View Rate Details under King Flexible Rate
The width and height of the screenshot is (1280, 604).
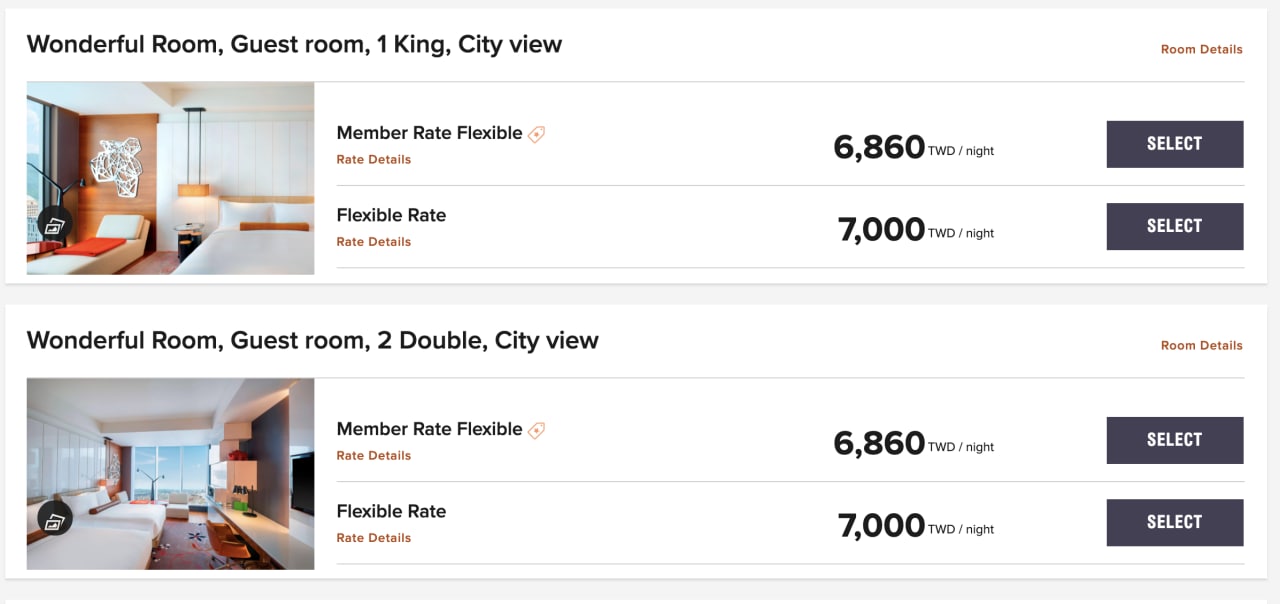373,241
